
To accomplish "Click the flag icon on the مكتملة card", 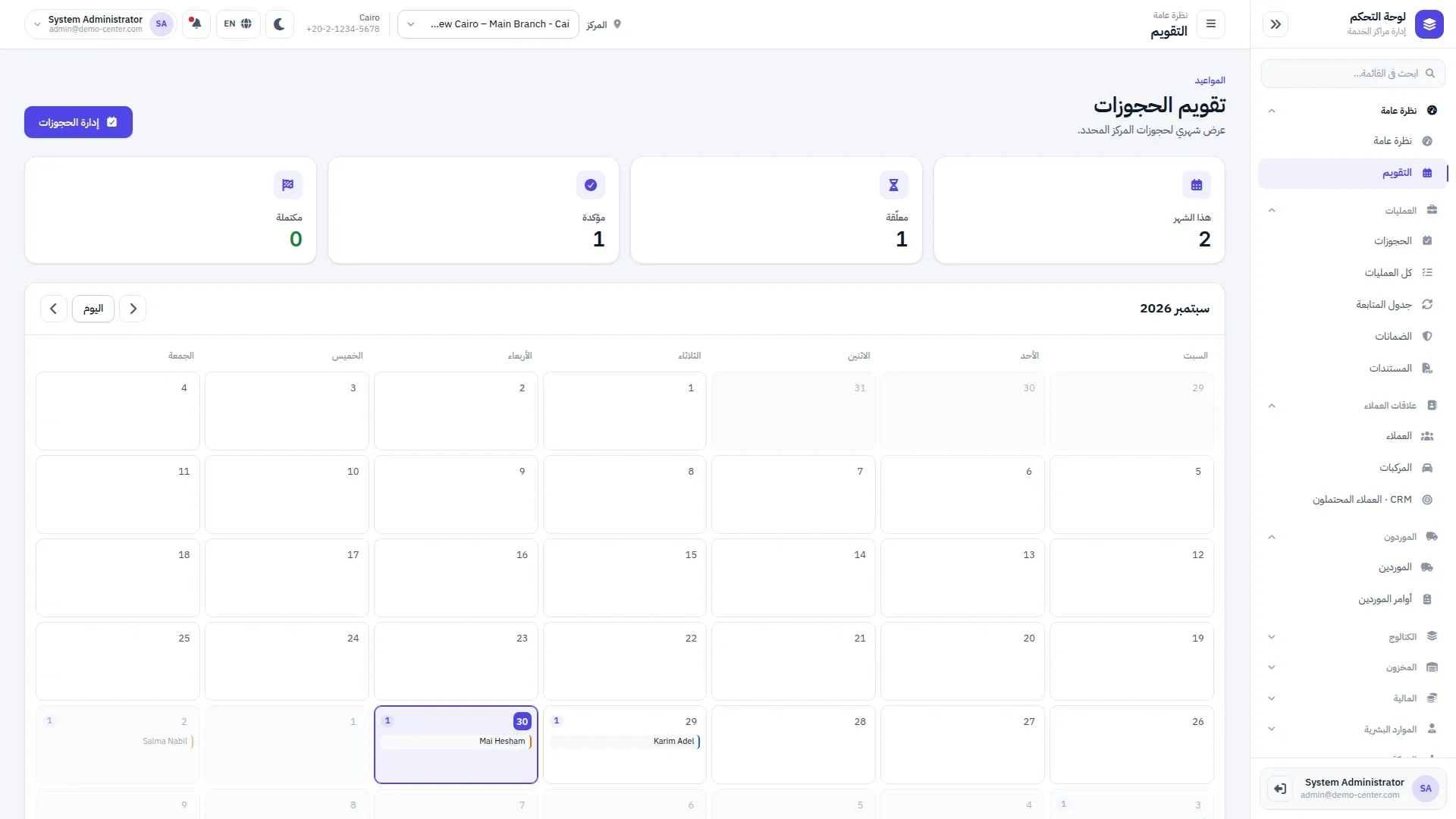I will pyautogui.click(x=288, y=185).
